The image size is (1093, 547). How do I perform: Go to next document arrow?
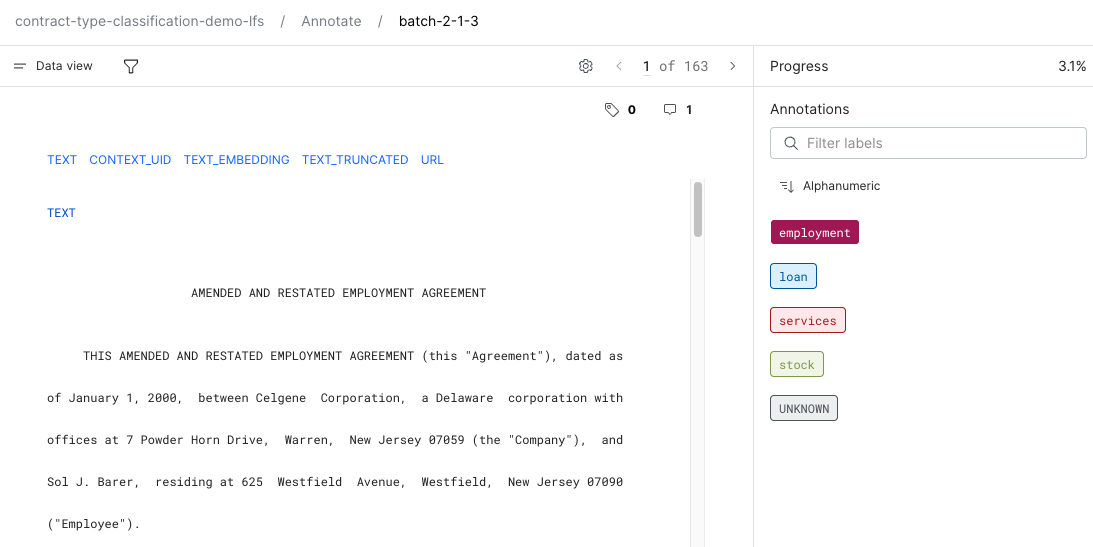click(733, 66)
